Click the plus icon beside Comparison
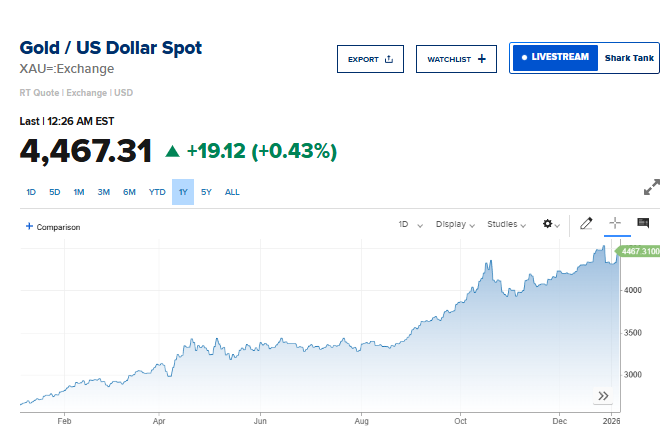669x431 pixels. click(29, 227)
